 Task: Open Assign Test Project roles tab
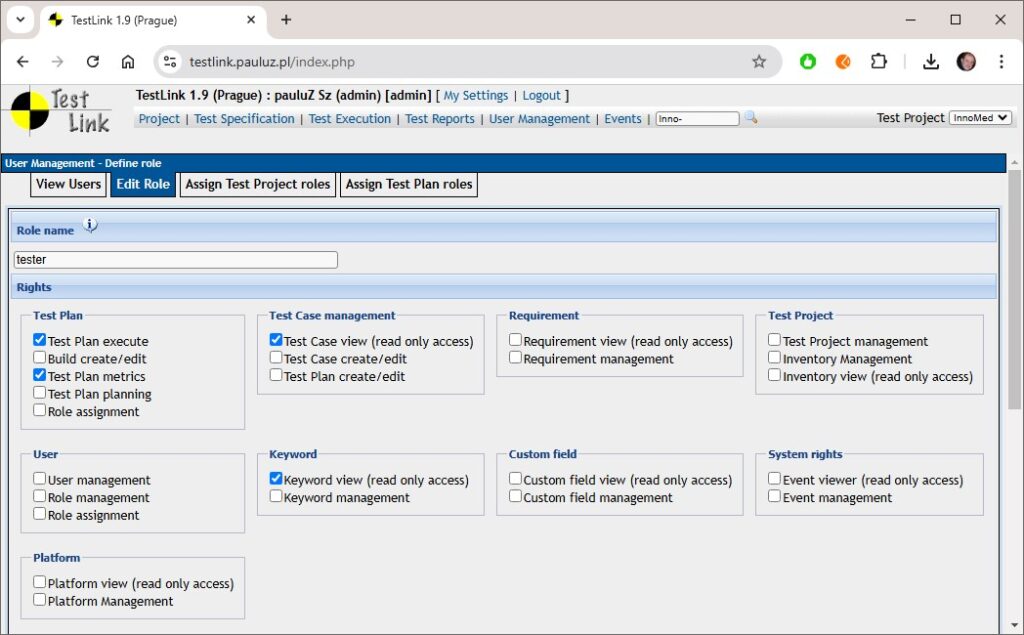[x=257, y=184]
